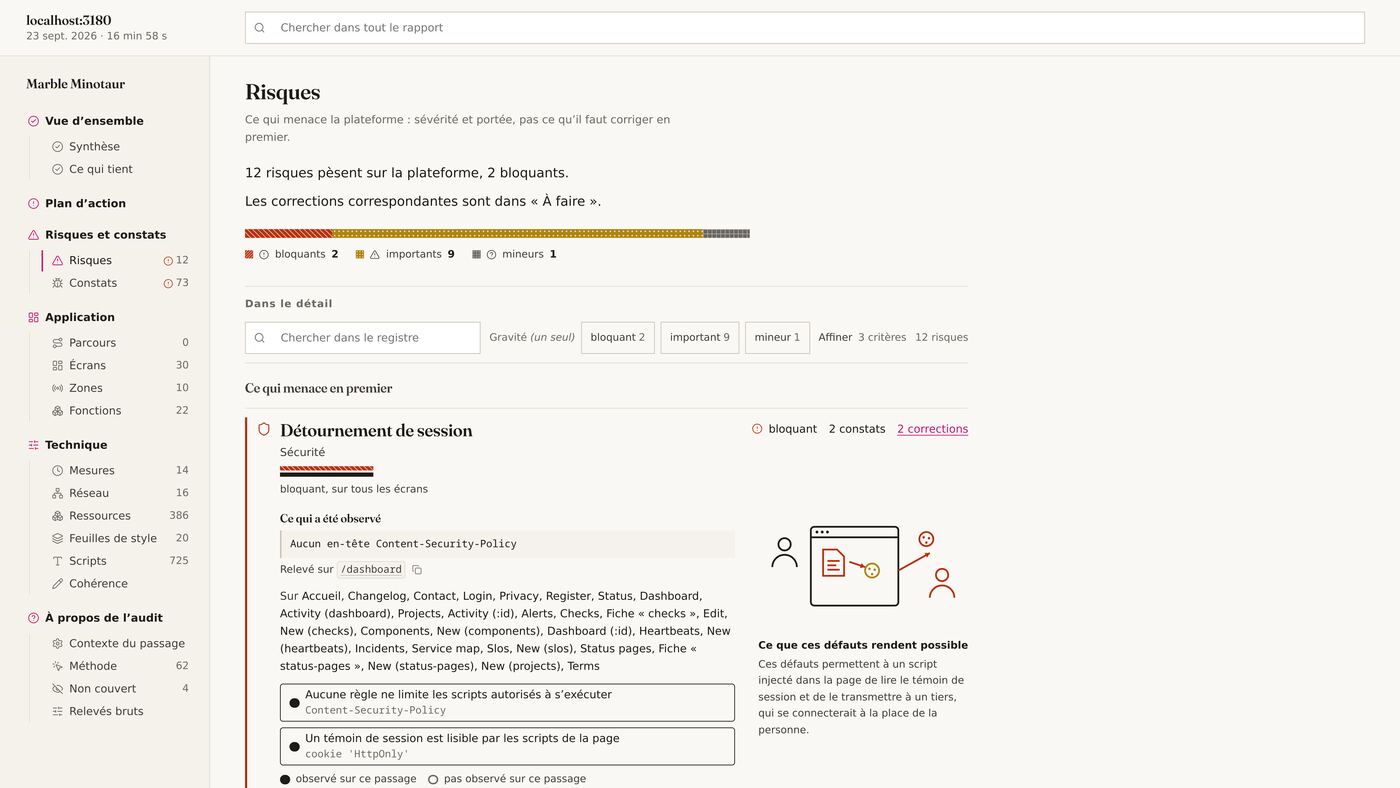Screen dimensions: 1400x788
Task: Follow the 2 corrections link
Action: pyautogui.click(x=932, y=429)
